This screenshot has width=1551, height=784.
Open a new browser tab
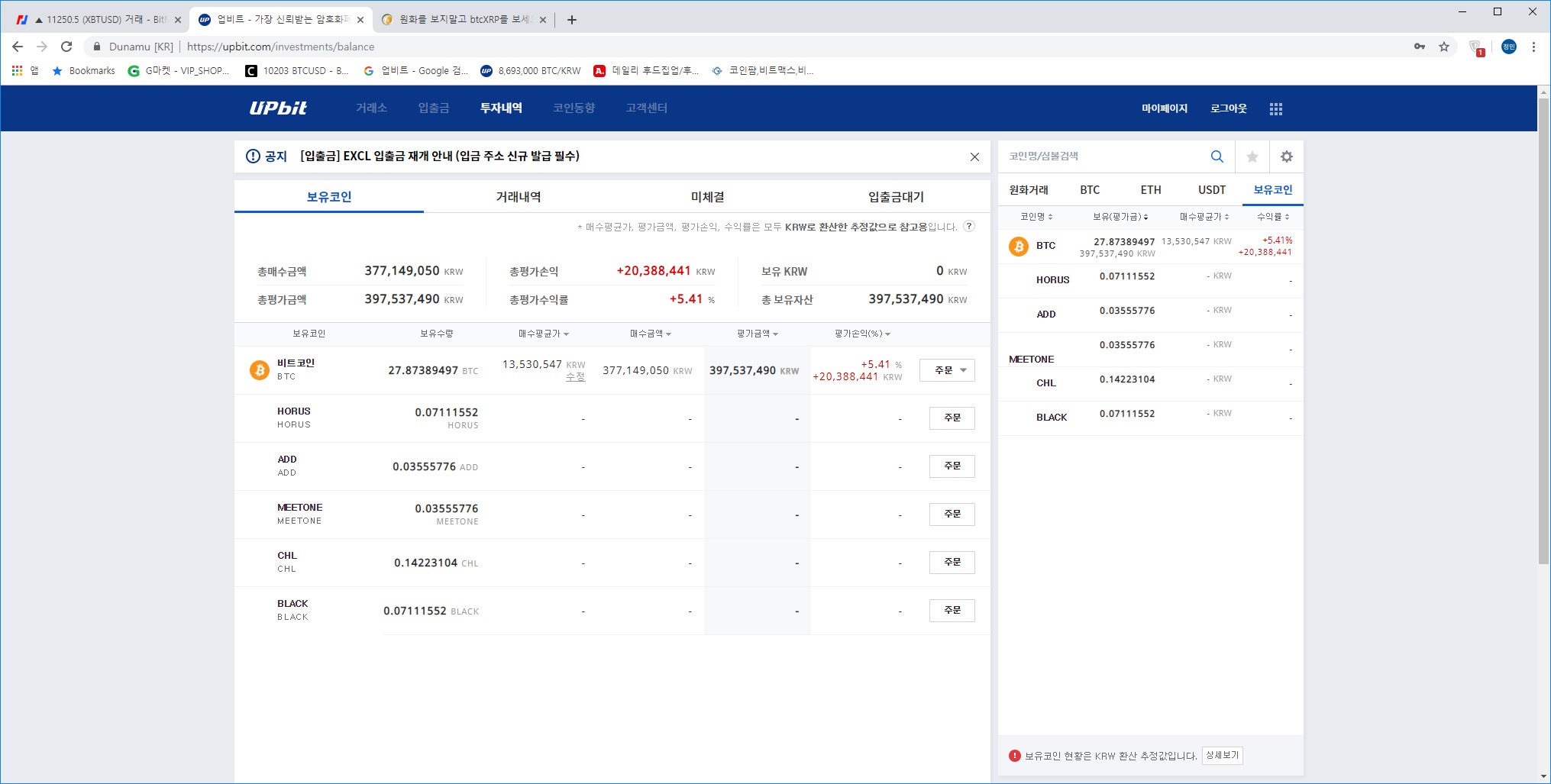pyautogui.click(x=572, y=20)
